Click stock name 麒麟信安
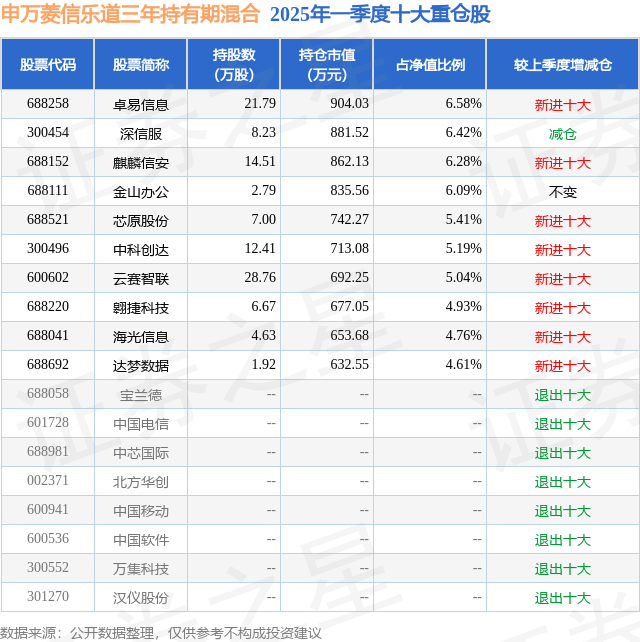Image resolution: width=640 pixels, height=642 pixels. point(141,163)
